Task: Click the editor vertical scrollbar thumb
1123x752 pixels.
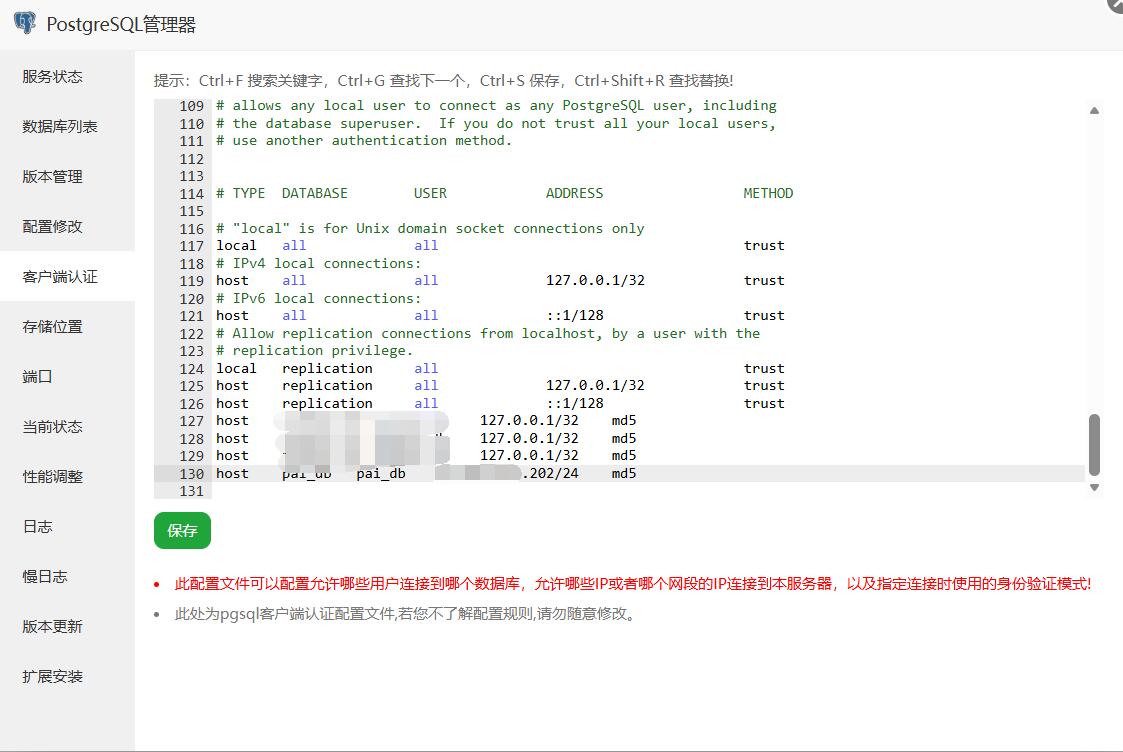Action: tap(1094, 444)
